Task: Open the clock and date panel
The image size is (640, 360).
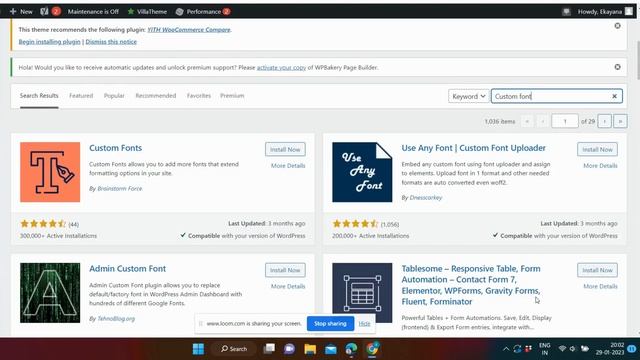Action: pos(609,349)
